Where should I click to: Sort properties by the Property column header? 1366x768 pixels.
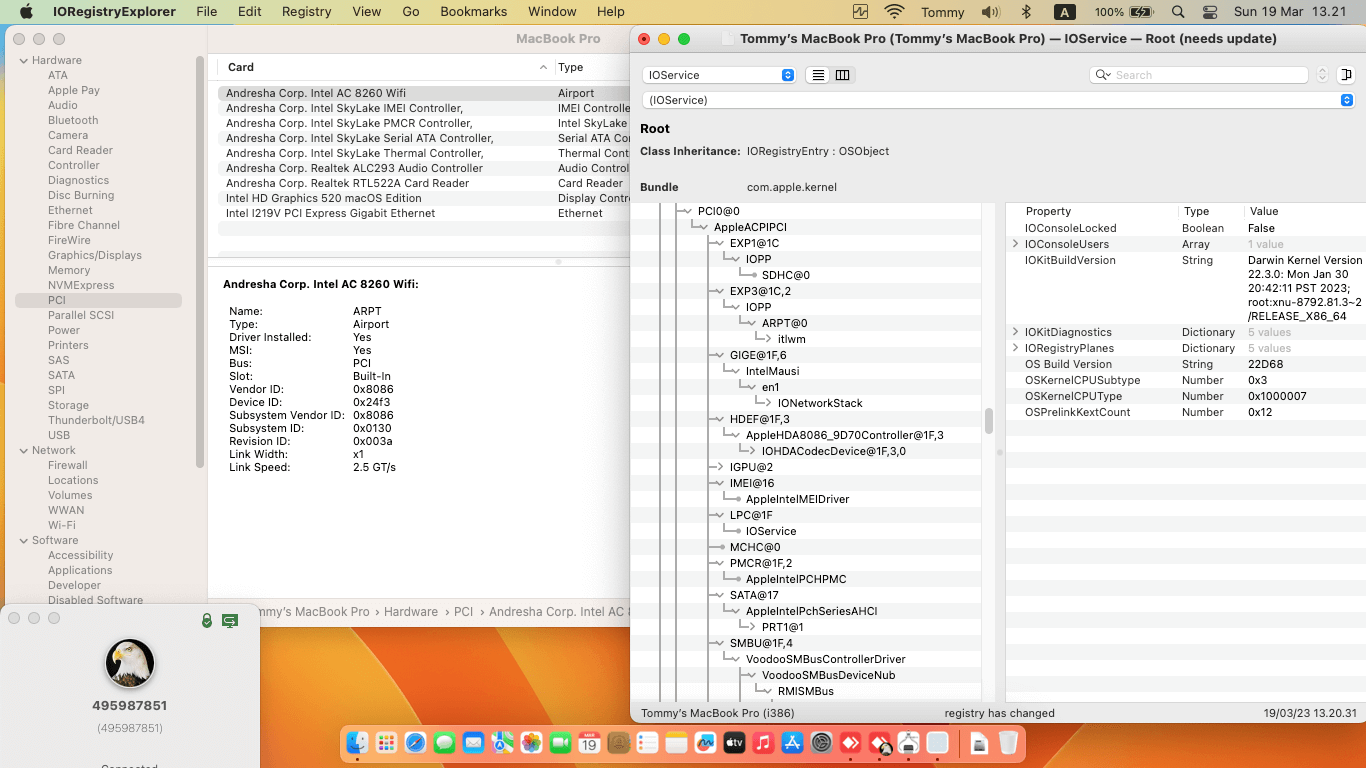click(x=1093, y=211)
